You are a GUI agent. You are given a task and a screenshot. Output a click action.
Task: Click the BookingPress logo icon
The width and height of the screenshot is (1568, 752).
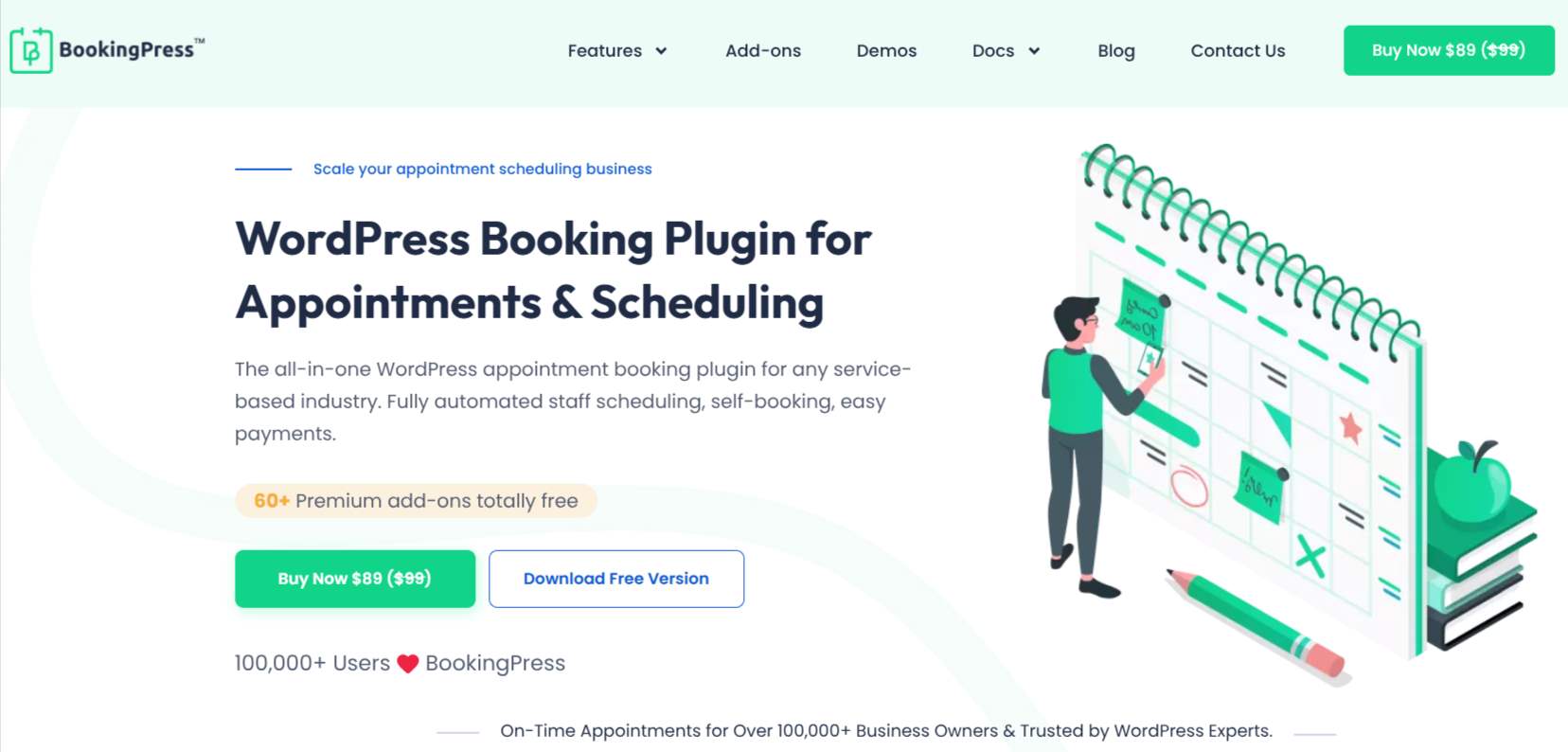31,50
